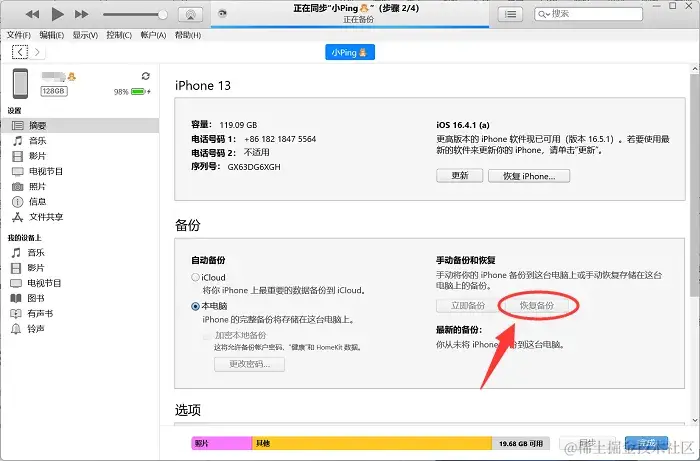Click the serial number GX63DG6XGH
The width and height of the screenshot is (700, 461).
coord(254,167)
